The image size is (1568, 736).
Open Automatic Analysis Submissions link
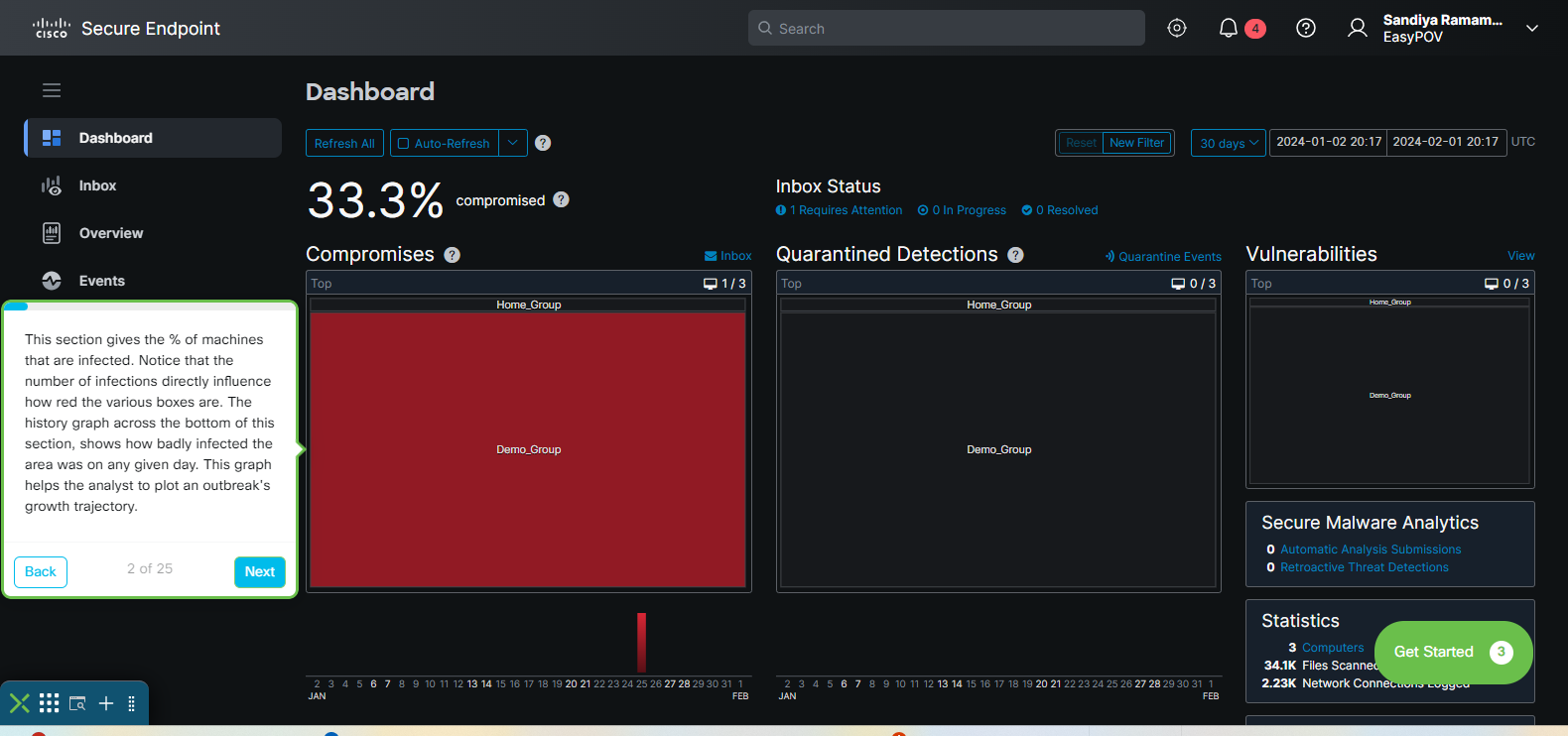(x=1371, y=550)
